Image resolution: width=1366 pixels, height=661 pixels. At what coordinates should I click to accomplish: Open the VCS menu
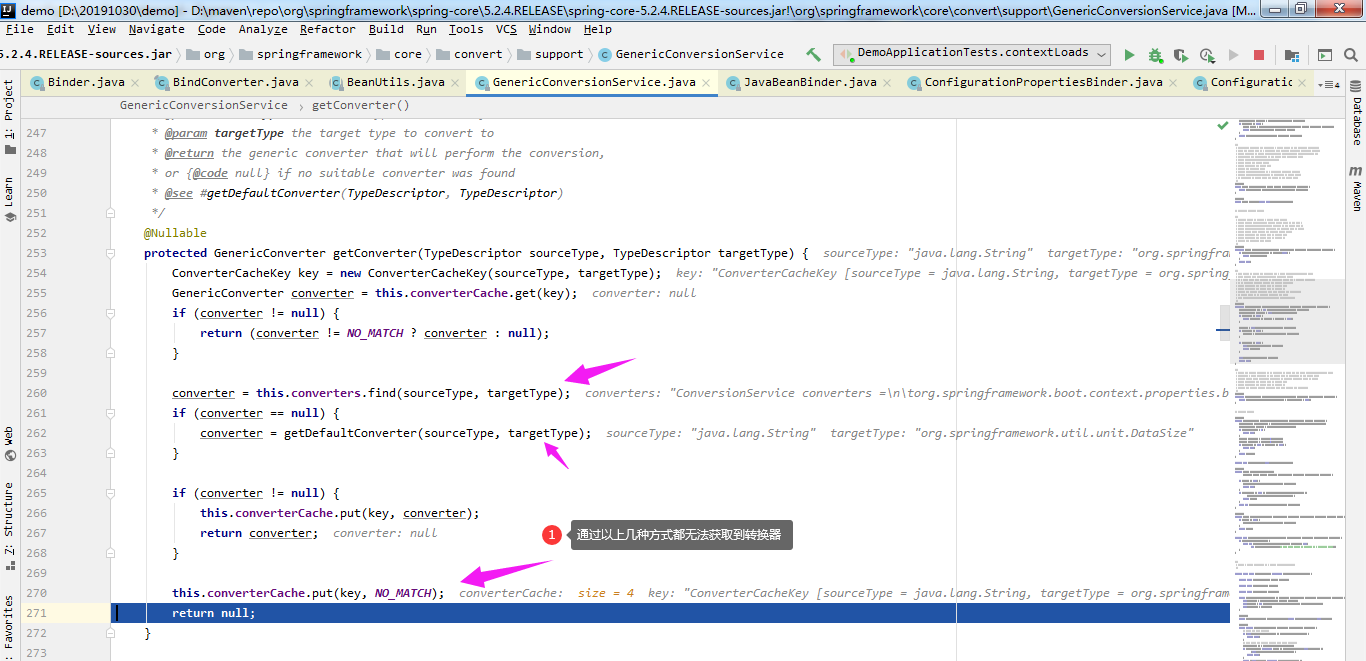(506, 29)
